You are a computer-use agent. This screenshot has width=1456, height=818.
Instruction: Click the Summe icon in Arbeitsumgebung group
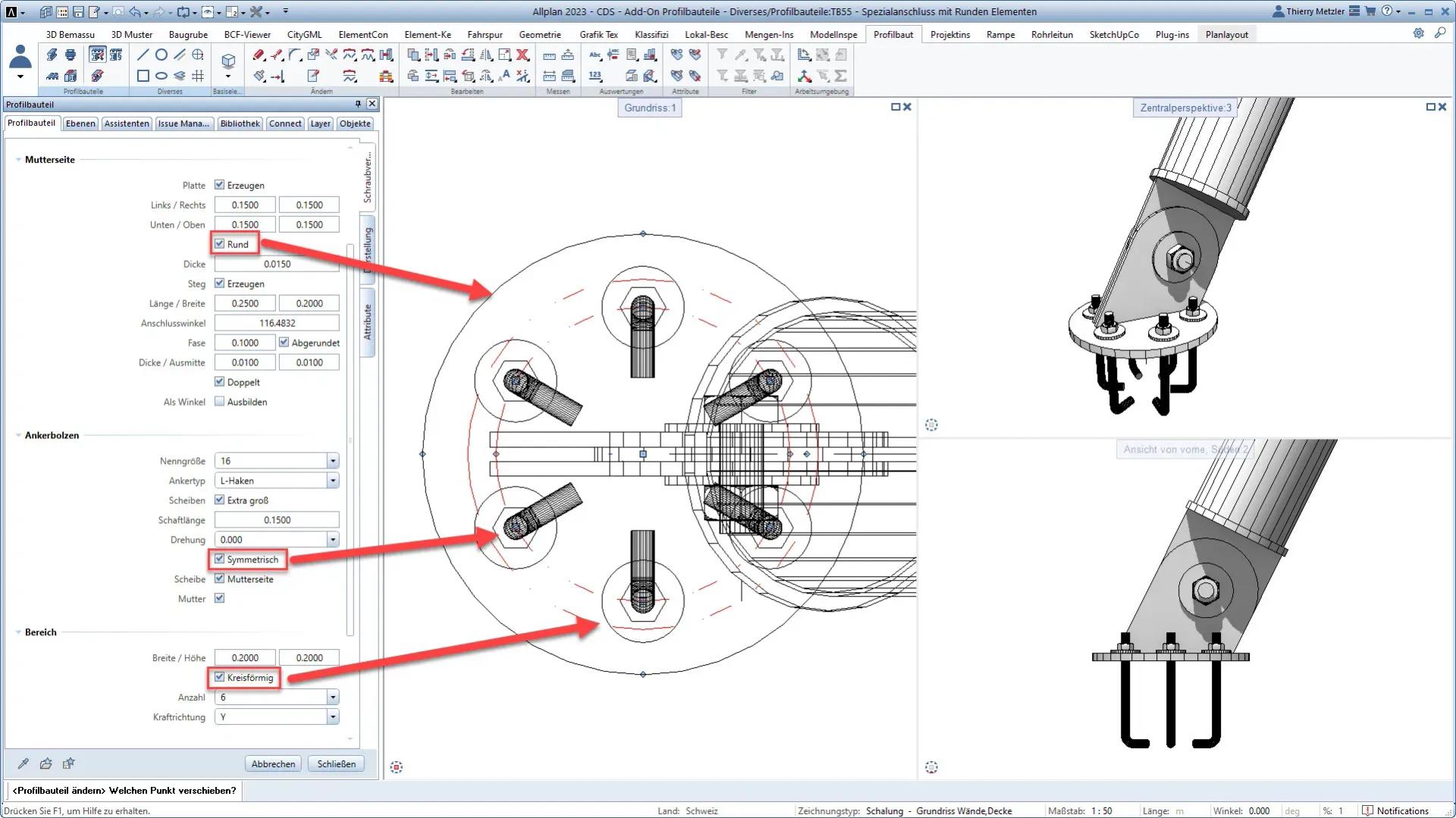(841, 76)
